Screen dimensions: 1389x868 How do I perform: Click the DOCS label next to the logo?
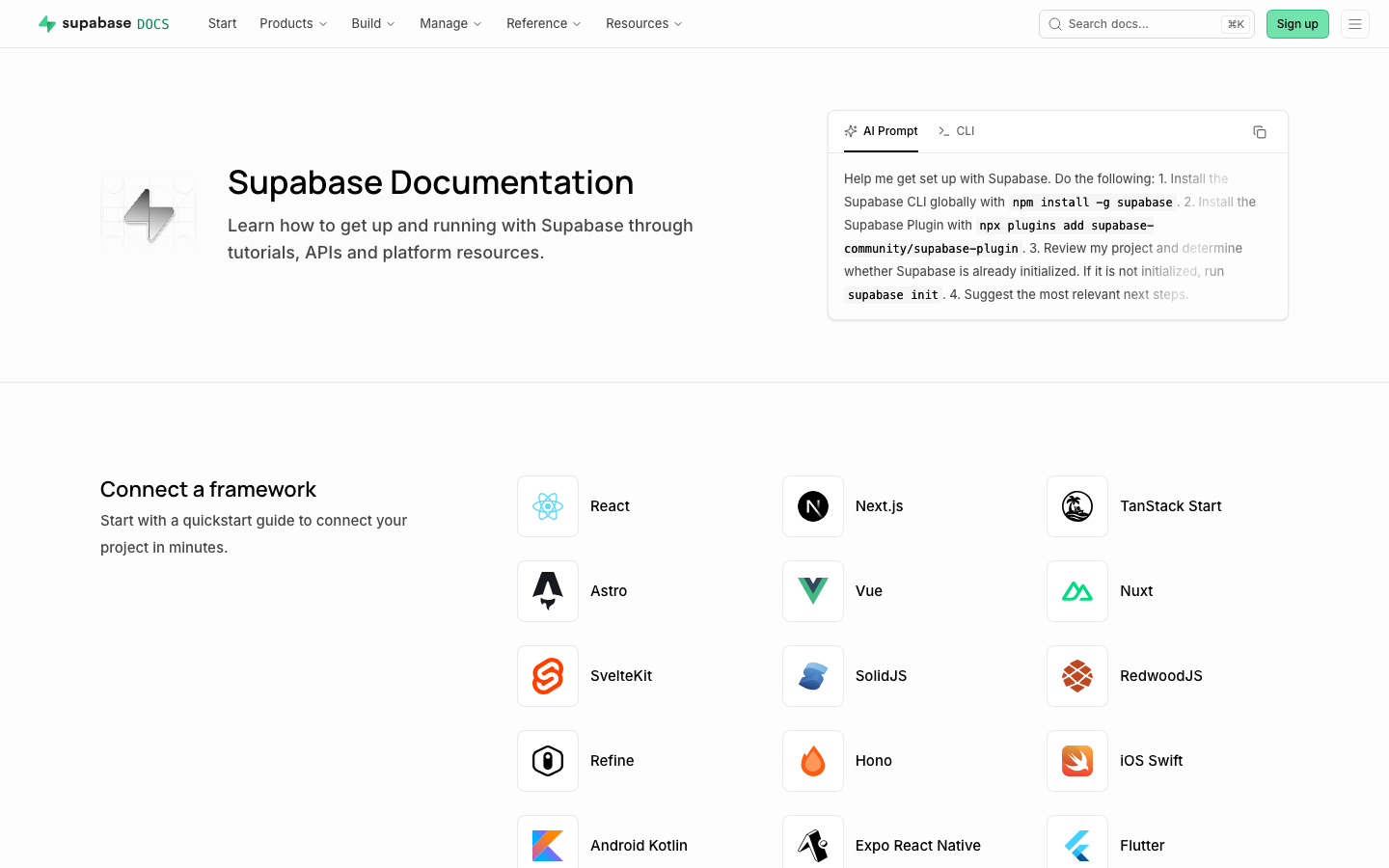click(153, 24)
